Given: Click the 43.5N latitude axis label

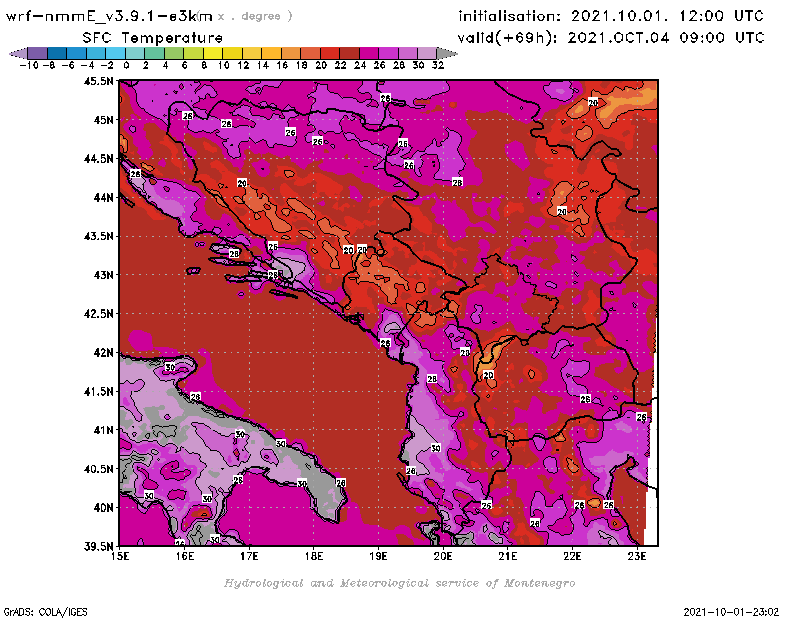Looking at the screenshot, I should (x=98, y=236).
